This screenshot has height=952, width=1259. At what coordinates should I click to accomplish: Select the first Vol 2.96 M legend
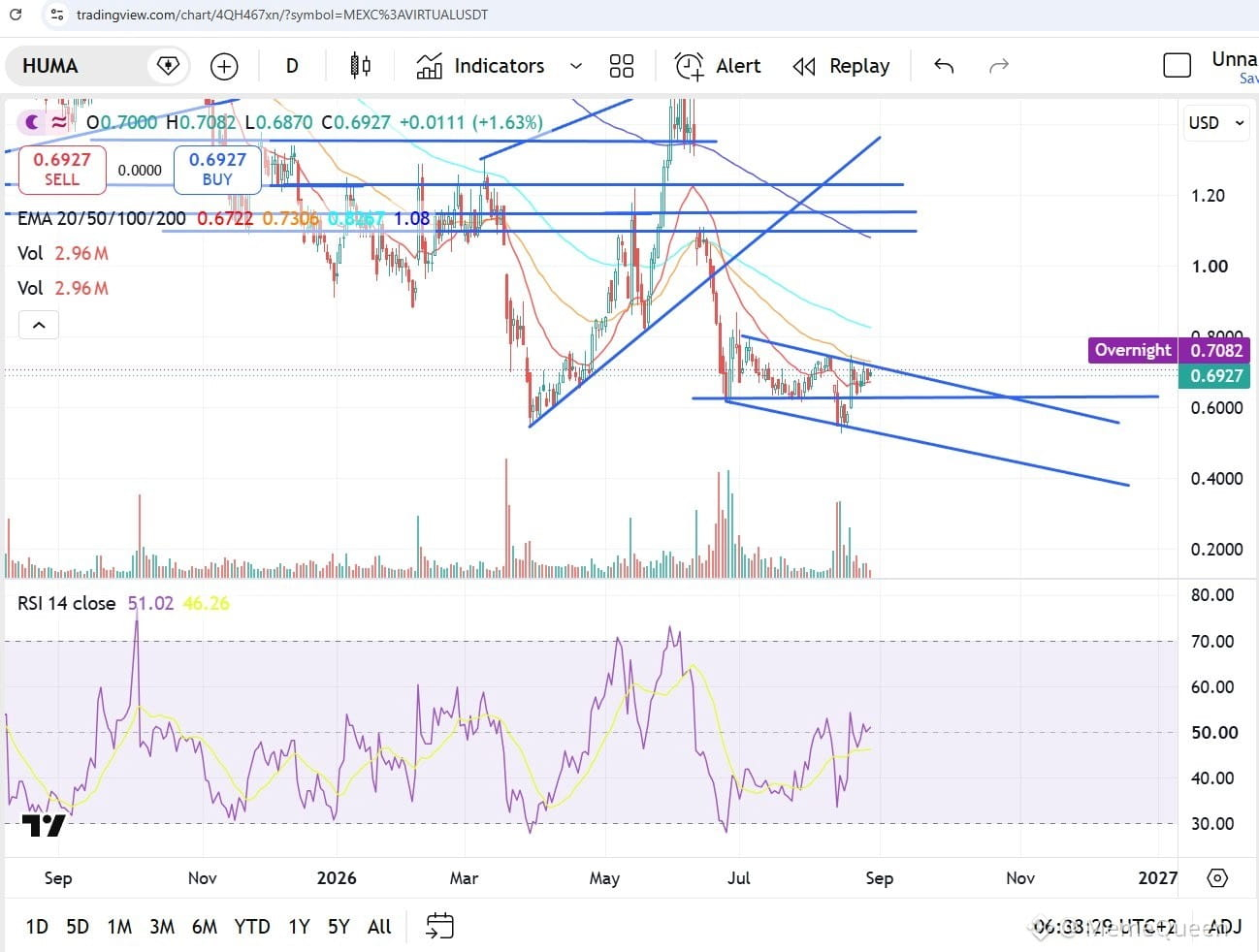(x=63, y=253)
